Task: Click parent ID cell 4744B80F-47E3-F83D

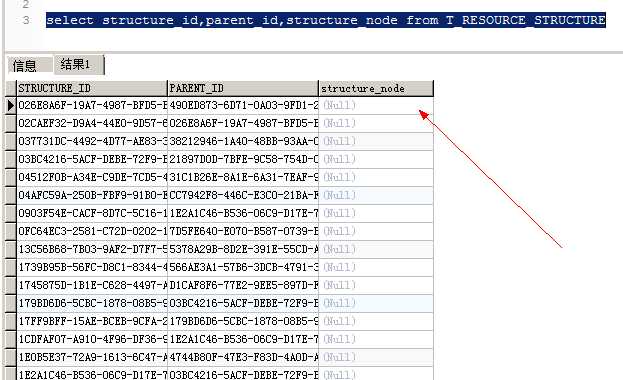Action: [243, 357]
